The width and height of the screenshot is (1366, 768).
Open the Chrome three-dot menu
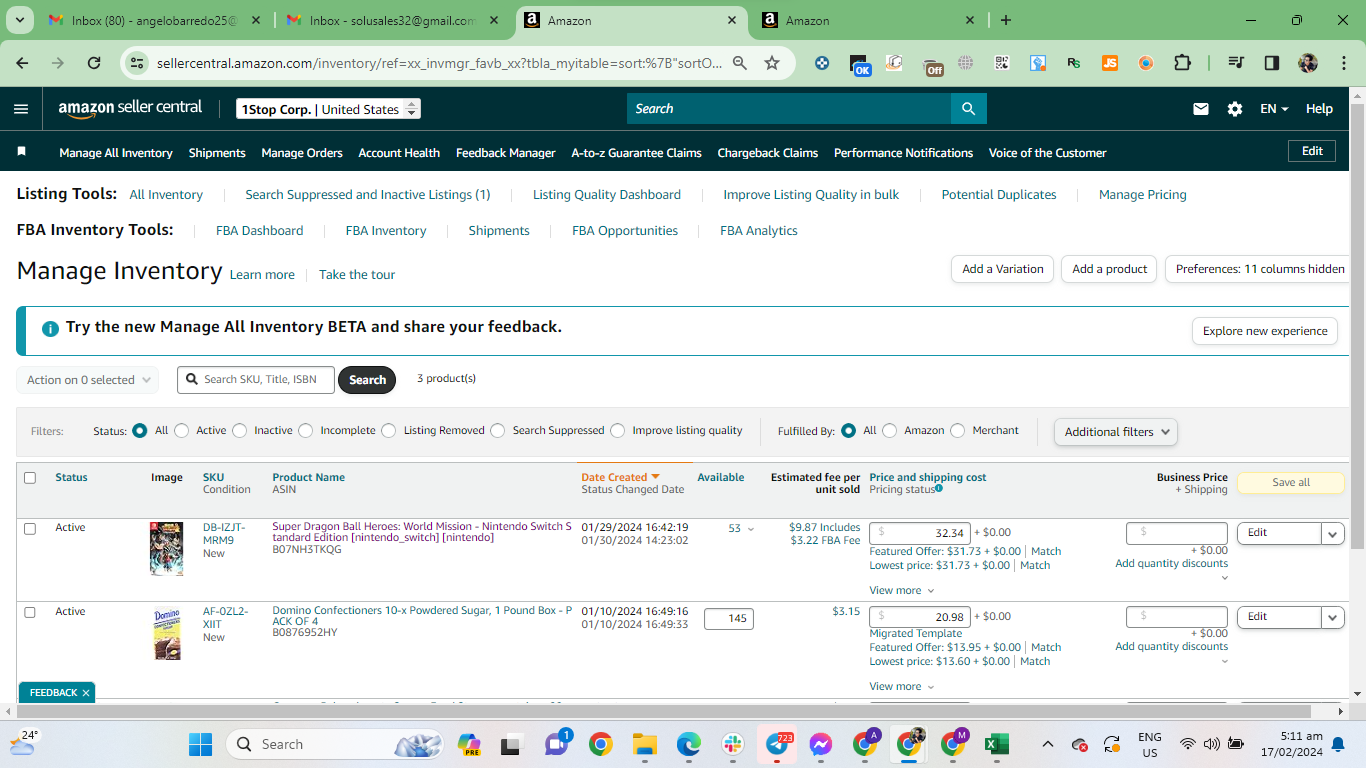[x=1344, y=63]
